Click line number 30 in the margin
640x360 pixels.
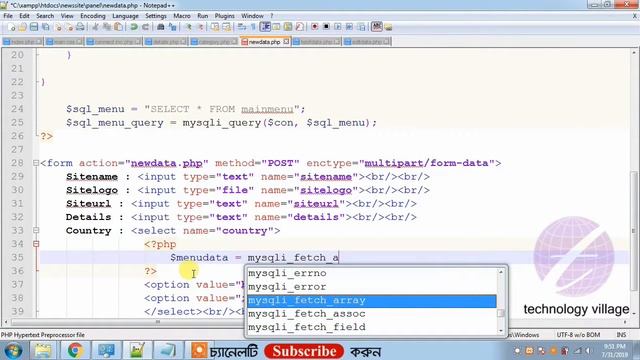click(x=17, y=190)
